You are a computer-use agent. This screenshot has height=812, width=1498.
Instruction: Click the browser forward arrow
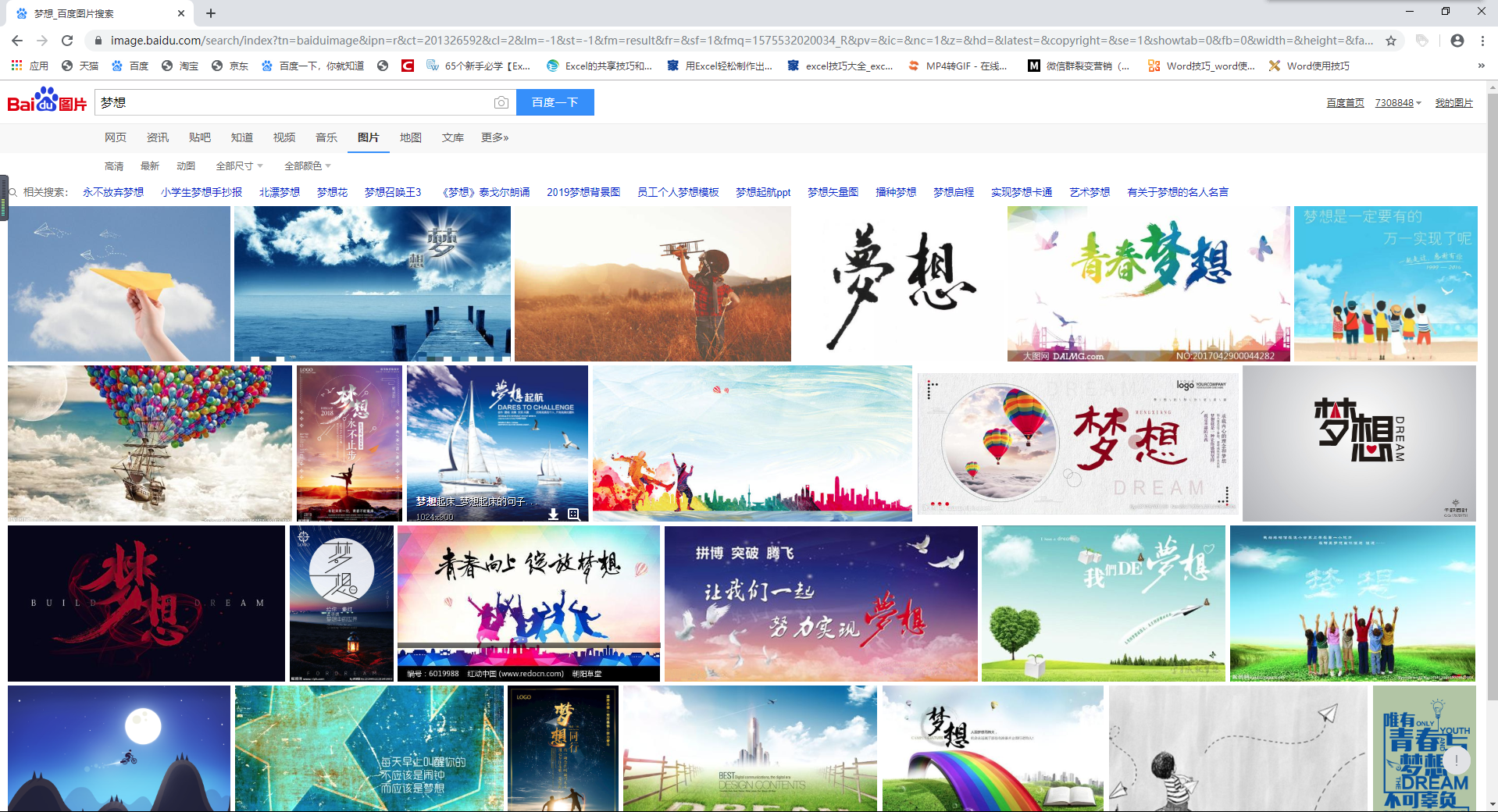(42, 41)
